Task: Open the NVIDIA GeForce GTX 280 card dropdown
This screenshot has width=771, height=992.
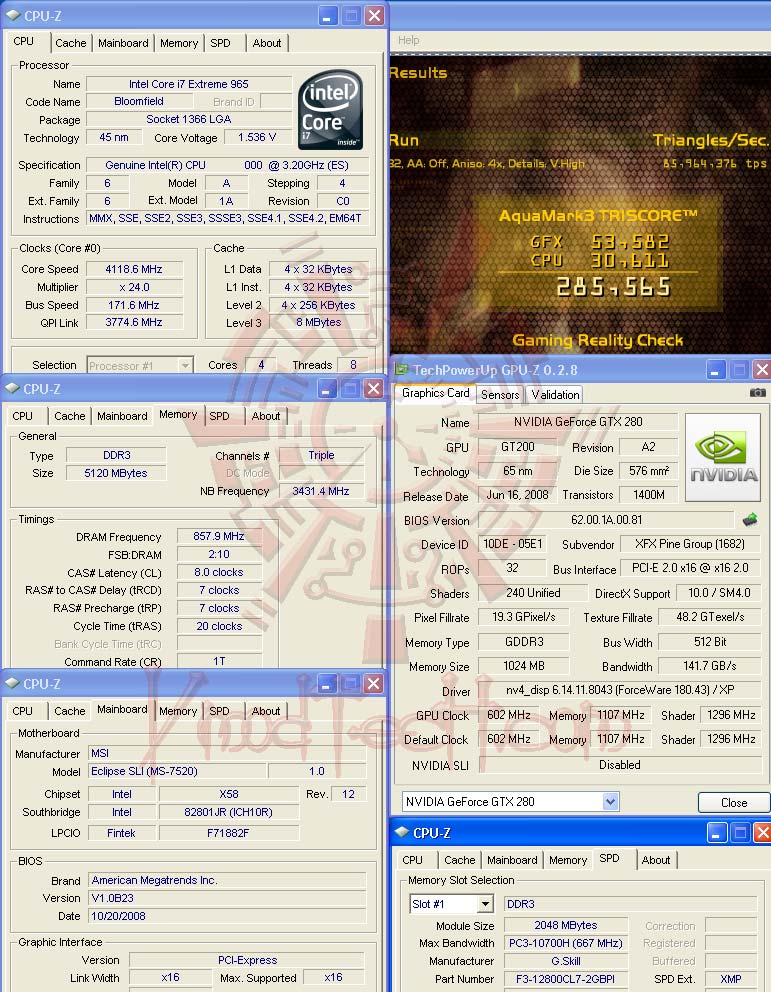Action: point(610,802)
